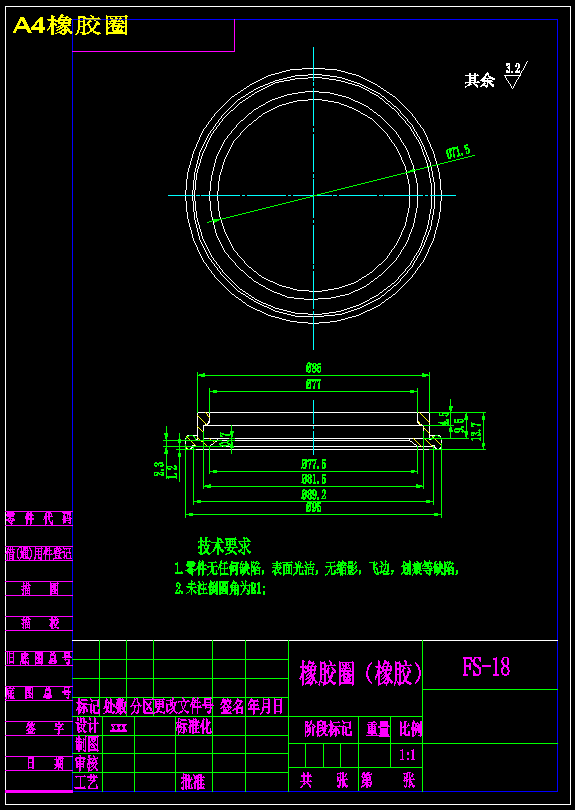Select the 描图 side label
Image resolution: width=575 pixels, height=810 pixels.
point(40,588)
